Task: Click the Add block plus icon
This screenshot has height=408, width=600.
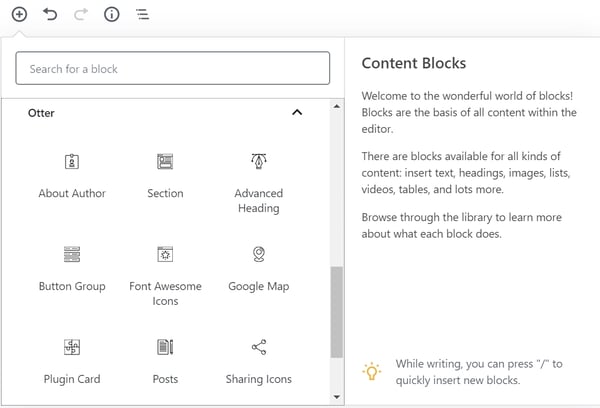Action: click(19, 15)
